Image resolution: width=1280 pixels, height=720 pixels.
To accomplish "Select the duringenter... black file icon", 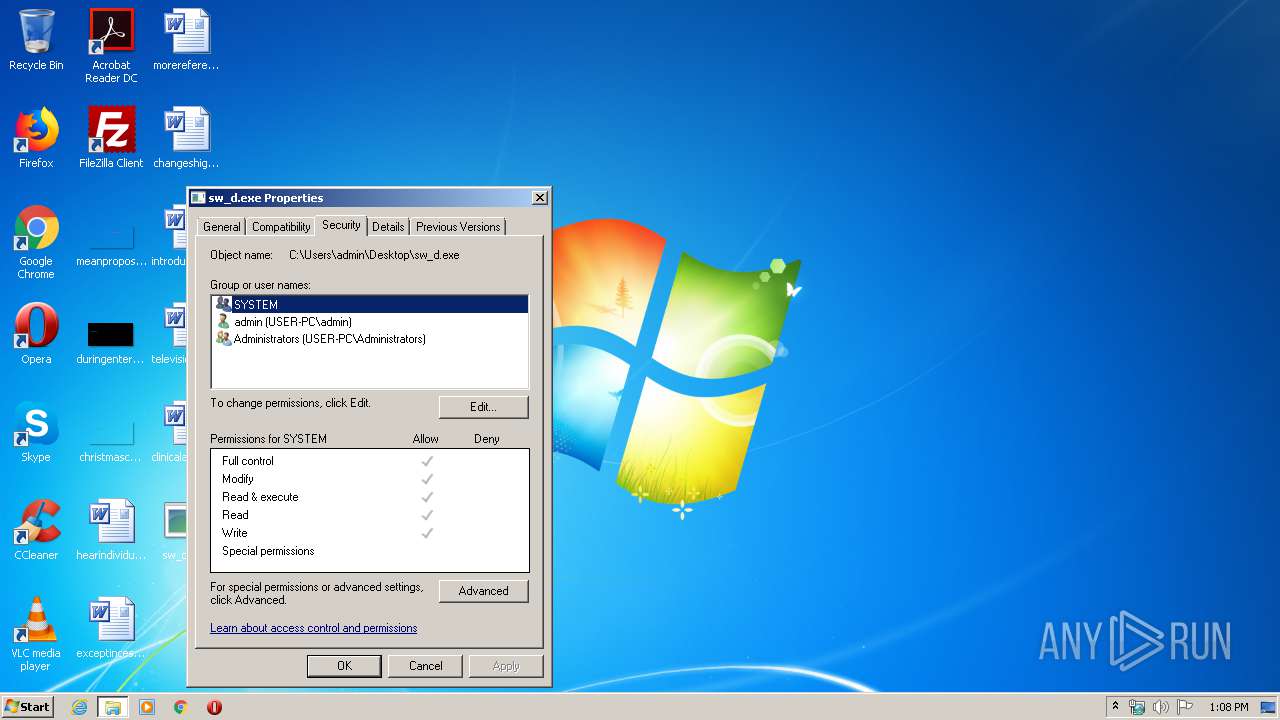I will point(111,340).
